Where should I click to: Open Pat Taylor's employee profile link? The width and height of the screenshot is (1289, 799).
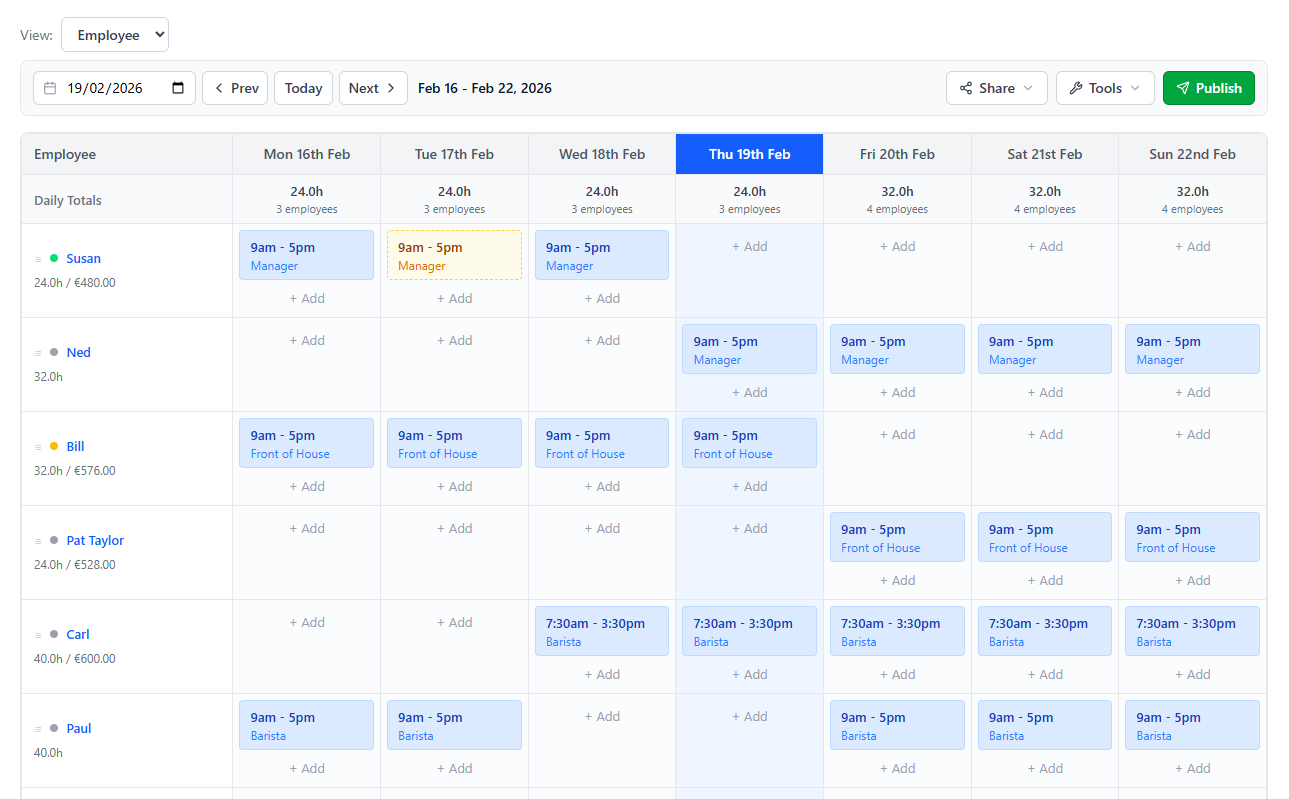94,540
